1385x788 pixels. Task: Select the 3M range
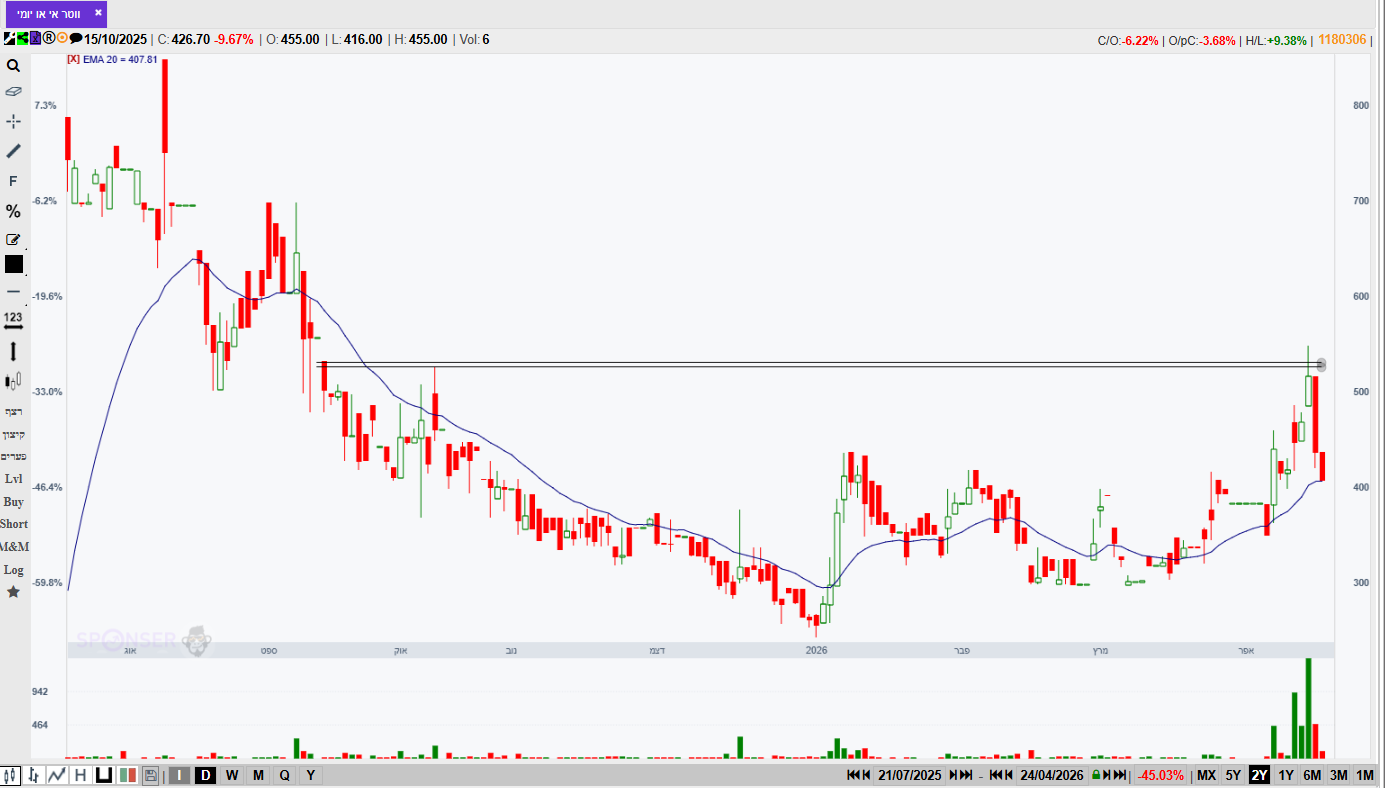tap(1339, 775)
